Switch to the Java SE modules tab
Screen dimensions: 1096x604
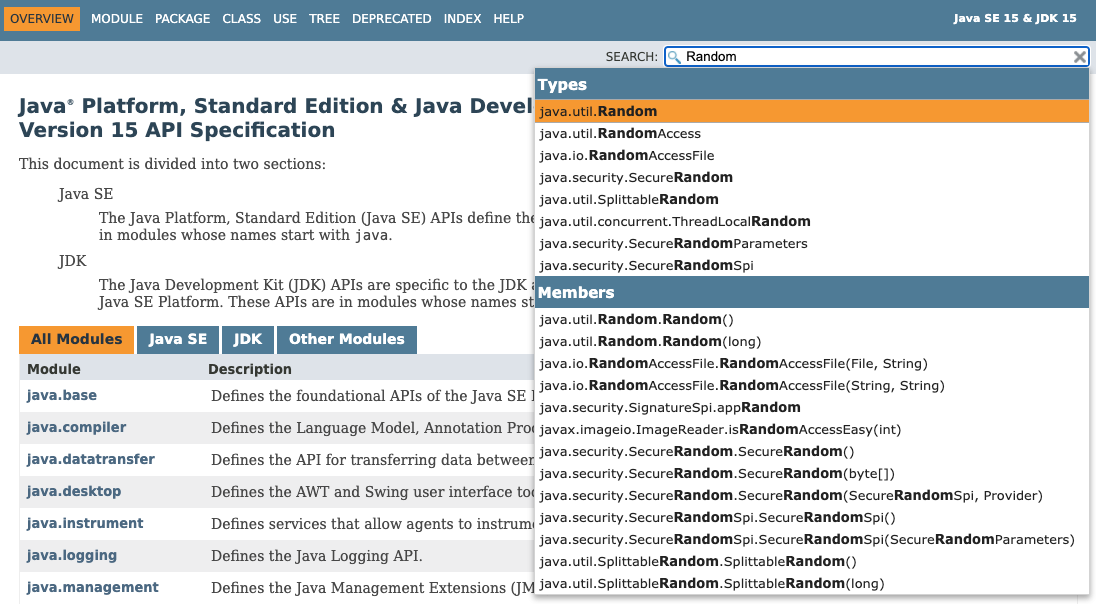[x=178, y=339]
